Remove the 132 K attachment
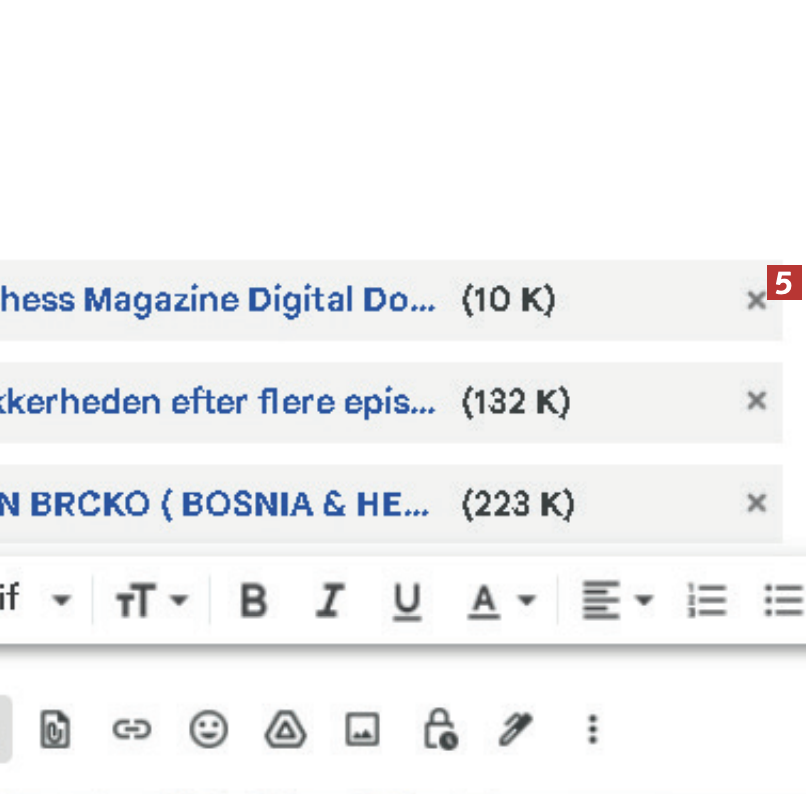Image resolution: width=806 pixels, height=794 pixels. [757, 401]
